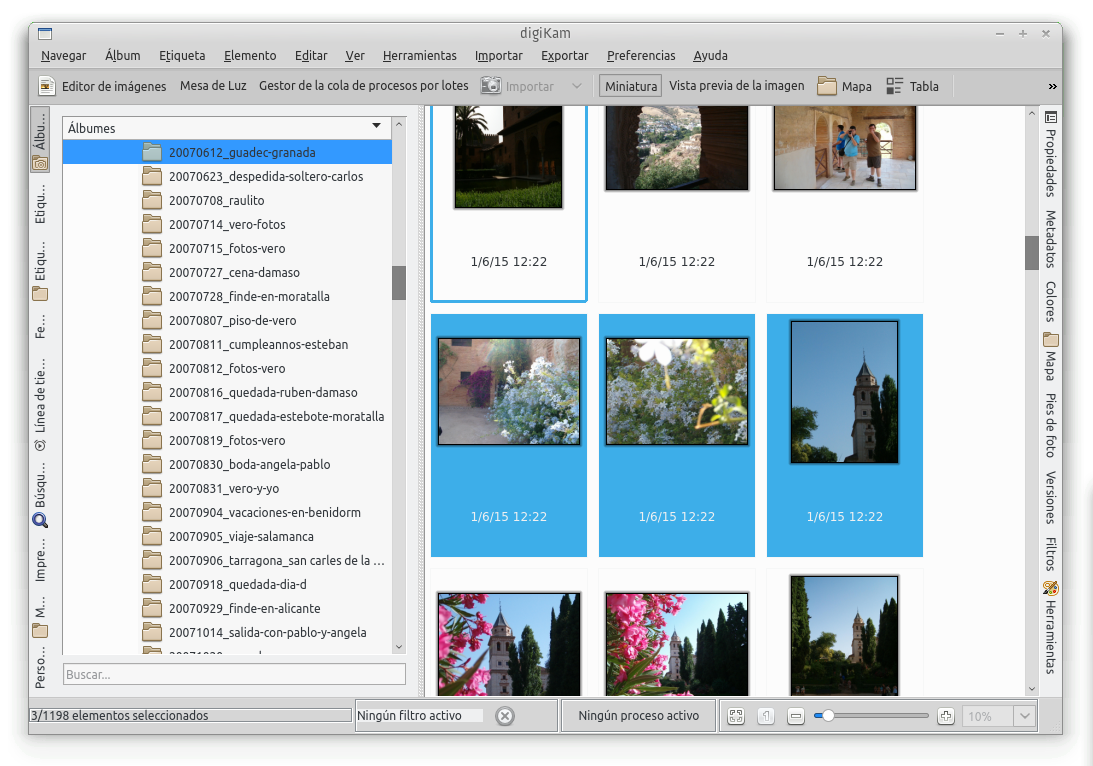The height and width of the screenshot is (766, 1093).
Task: Open the Metadatos right sidebar tab
Action: [1051, 238]
